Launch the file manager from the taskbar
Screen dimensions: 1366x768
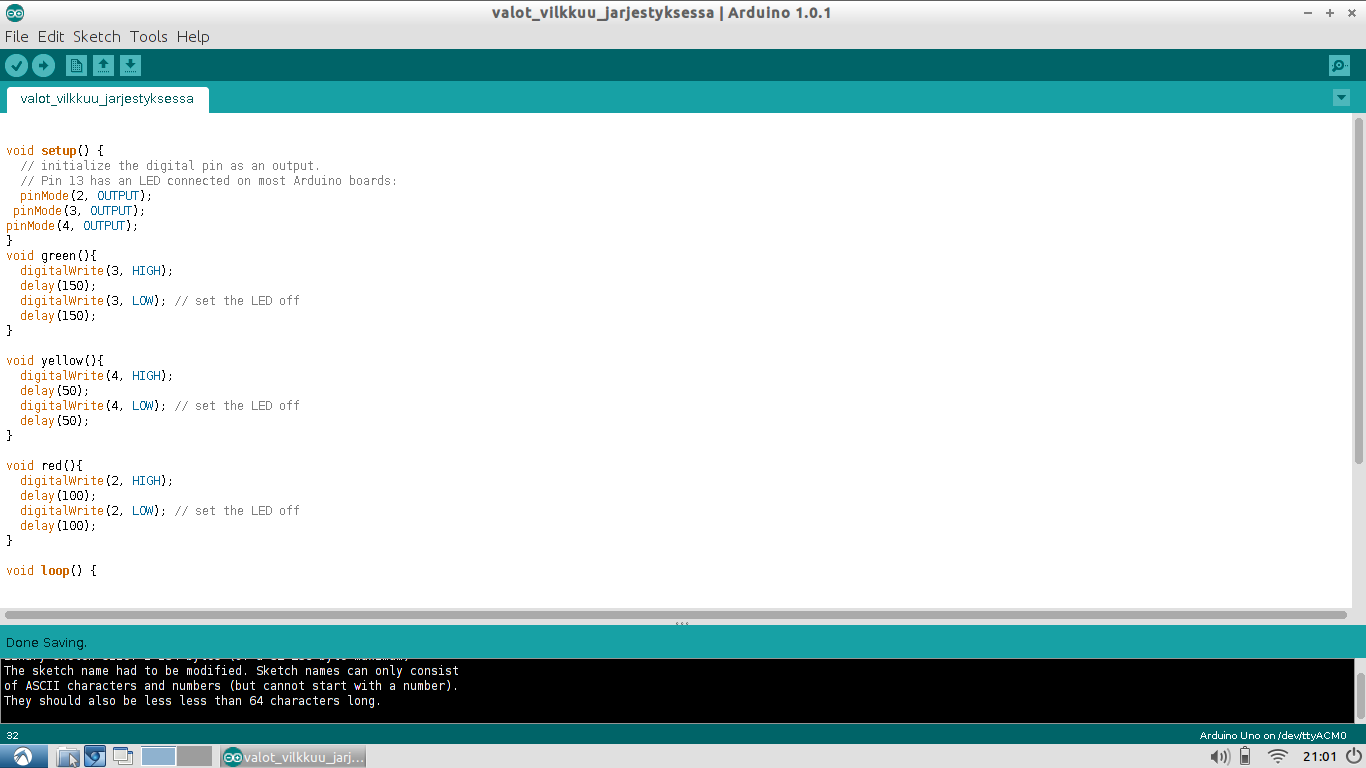pos(68,757)
